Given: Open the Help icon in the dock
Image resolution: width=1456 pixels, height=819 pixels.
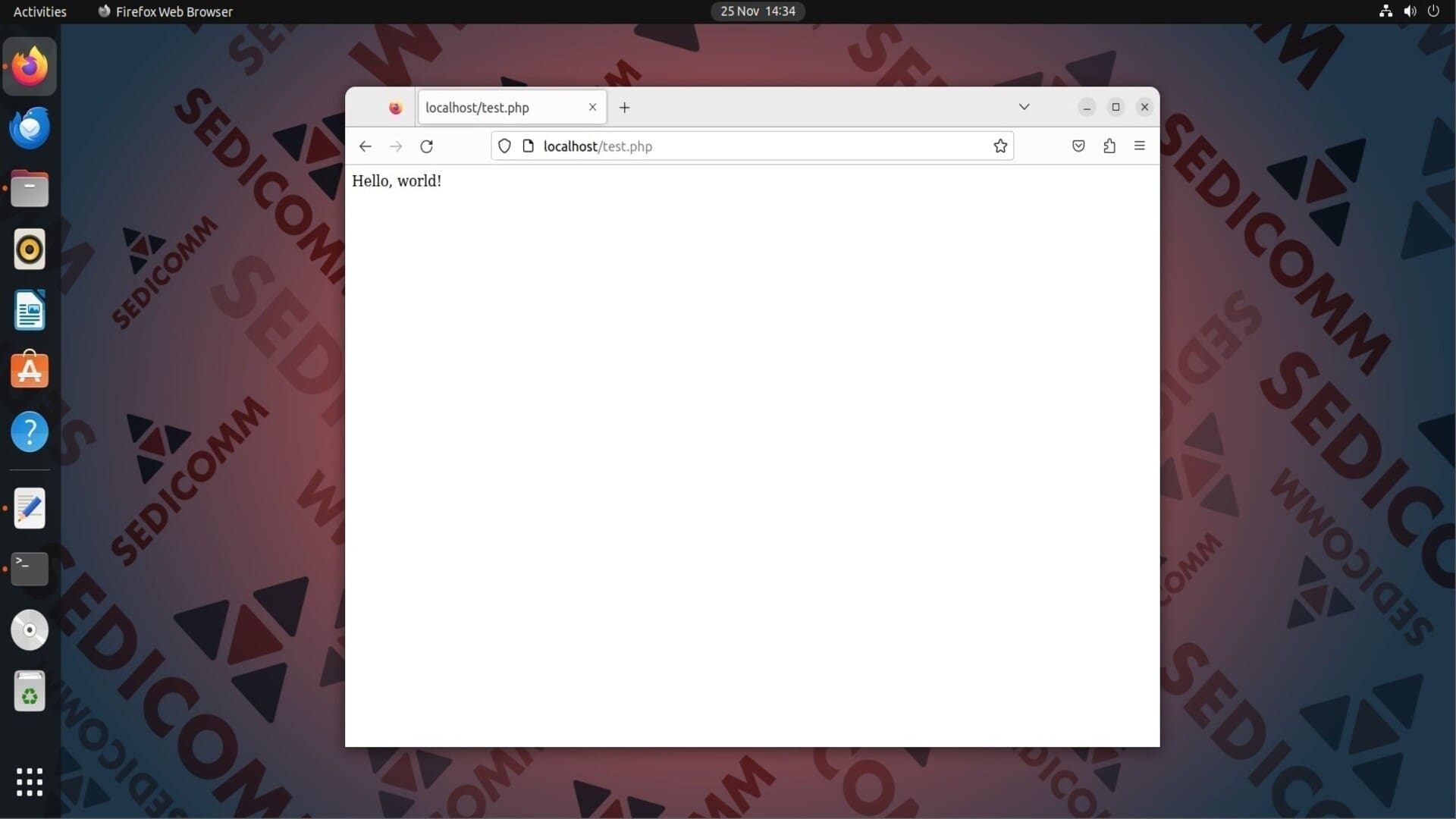Looking at the screenshot, I should point(30,432).
